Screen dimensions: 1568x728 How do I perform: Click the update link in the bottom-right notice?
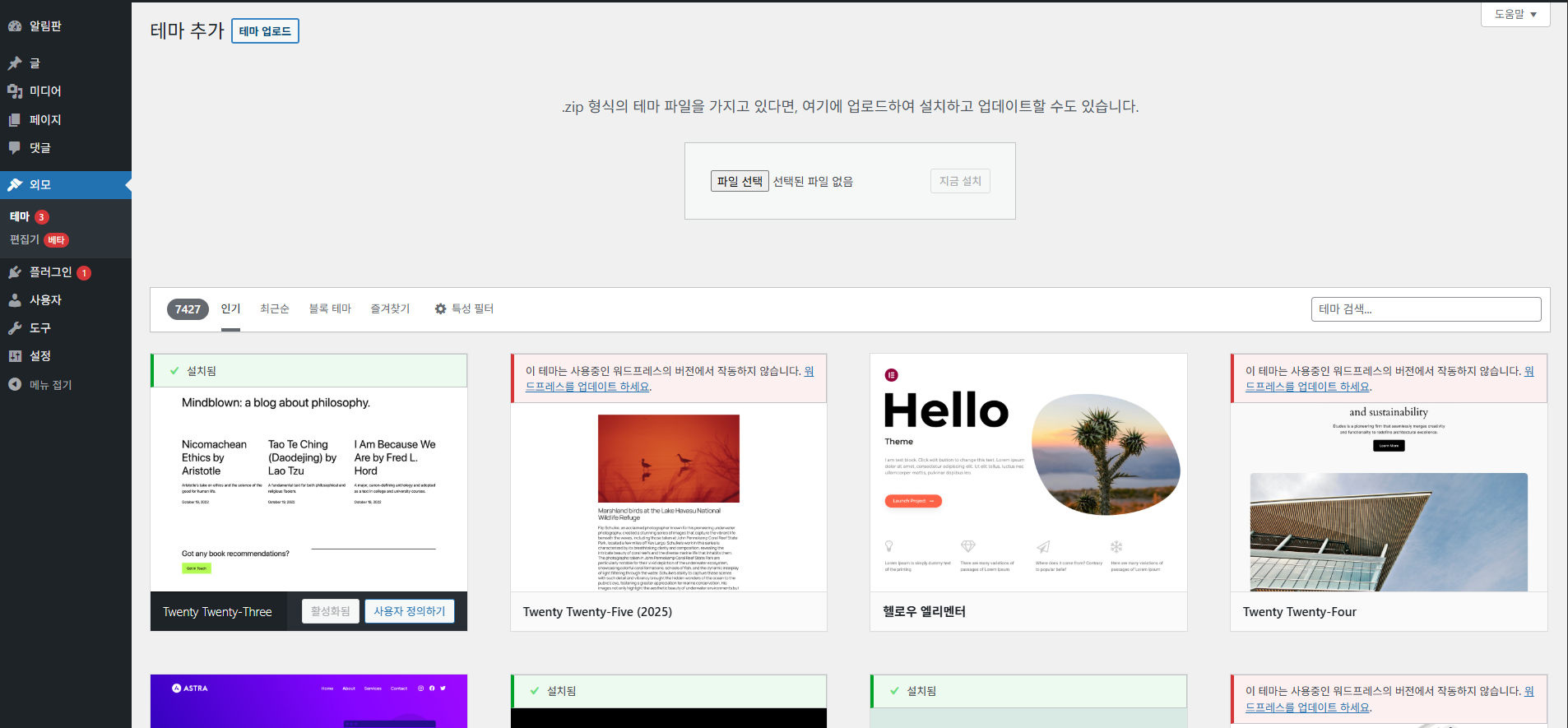click(x=1308, y=707)
